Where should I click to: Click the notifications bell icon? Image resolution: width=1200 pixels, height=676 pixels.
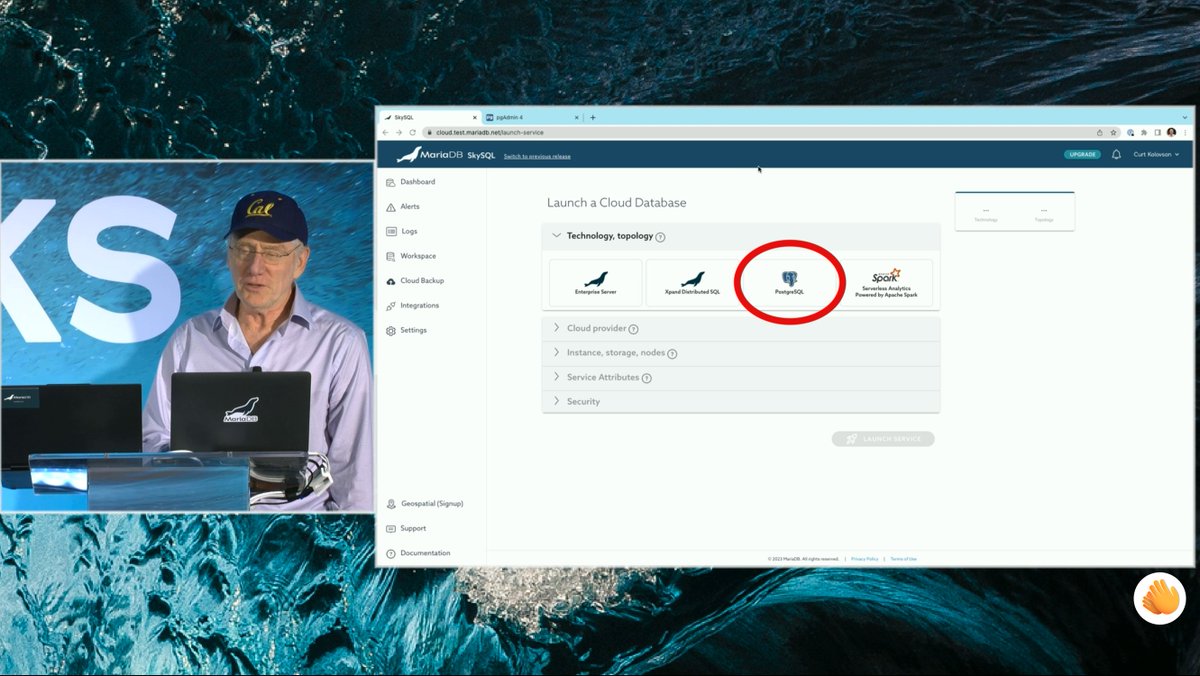(1116, 154)
